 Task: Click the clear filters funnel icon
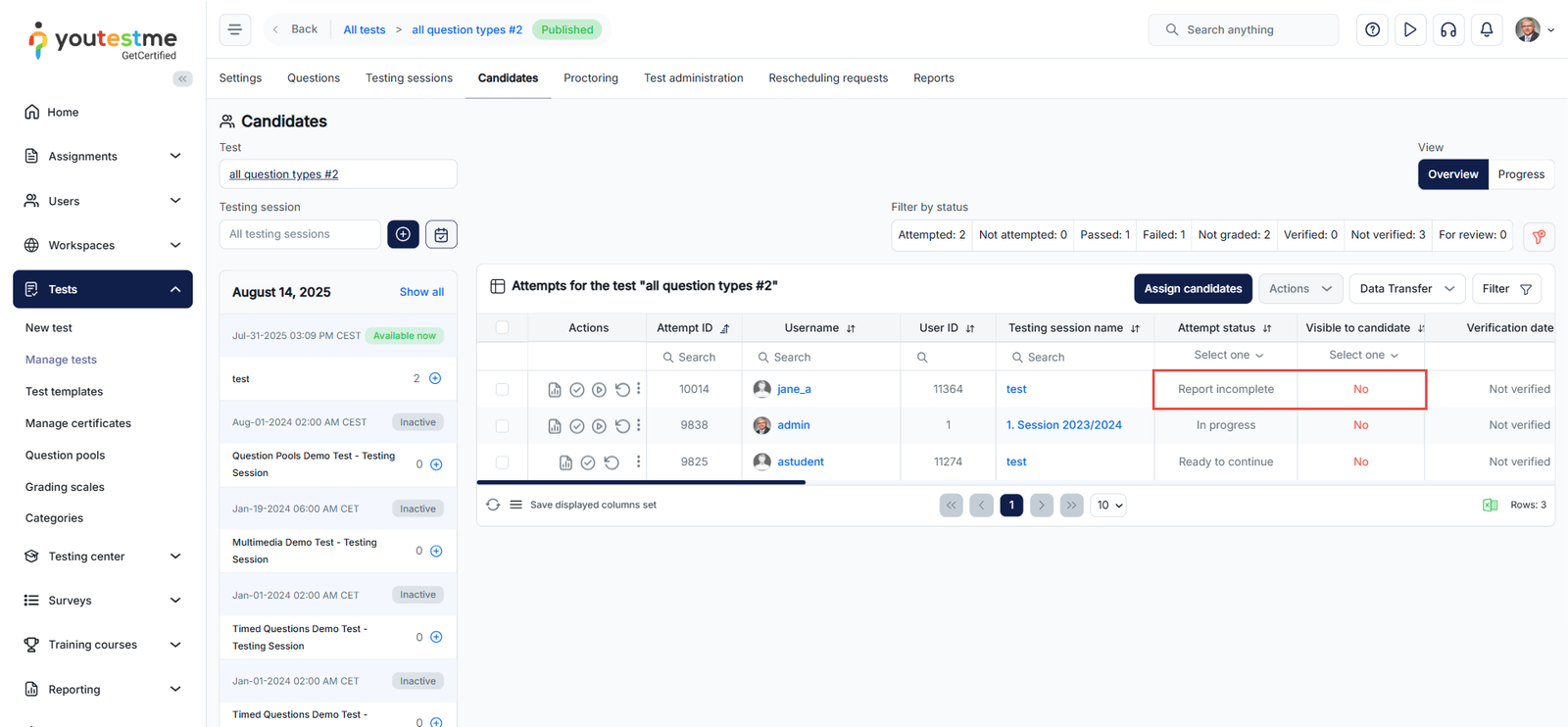pos(1539,236)
